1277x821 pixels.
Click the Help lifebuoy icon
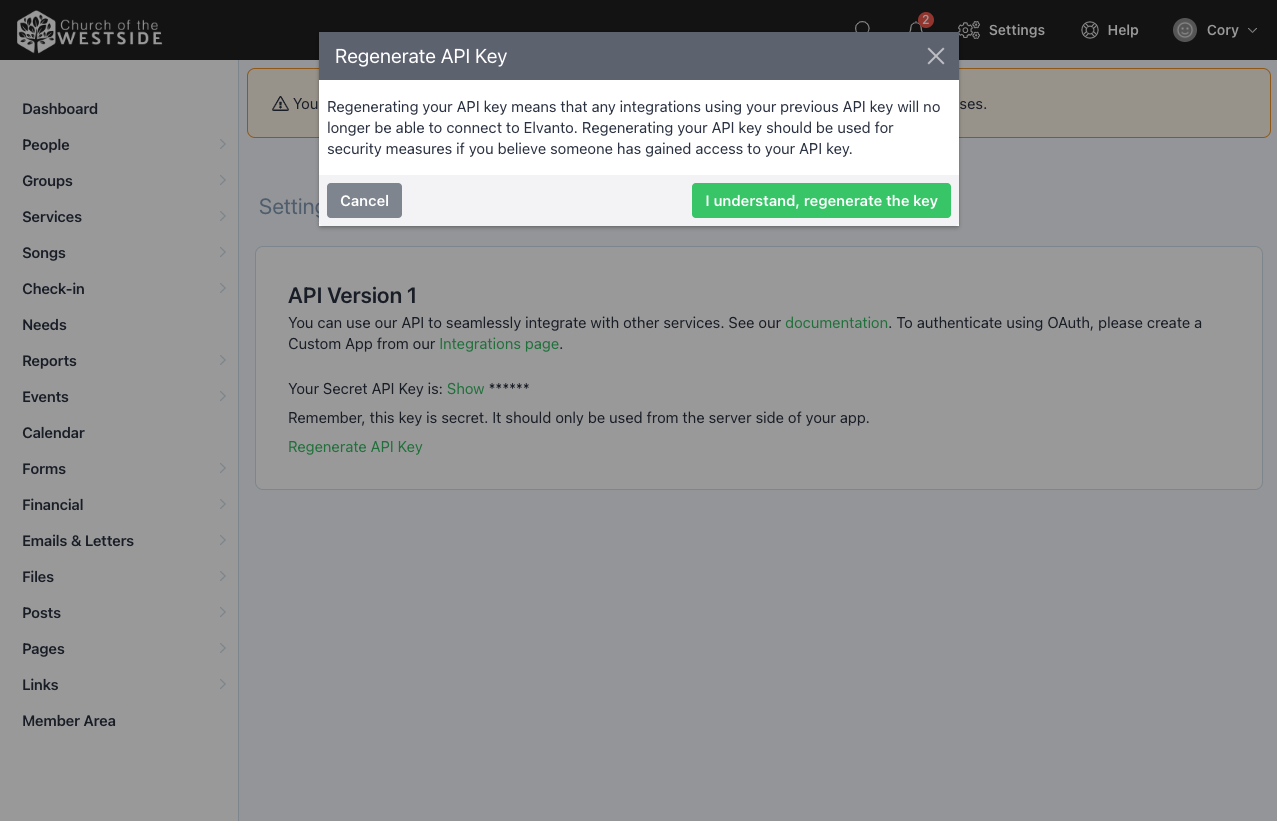1090,30
